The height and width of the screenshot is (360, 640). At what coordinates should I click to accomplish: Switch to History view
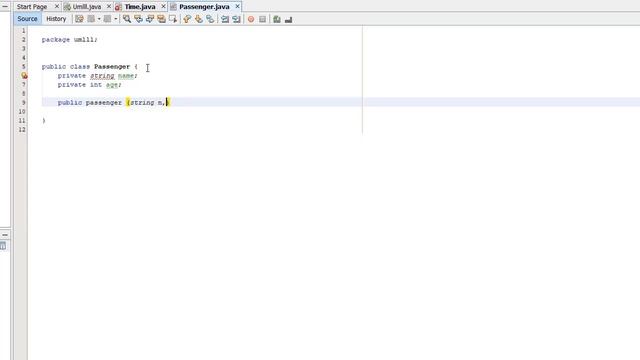56,19
